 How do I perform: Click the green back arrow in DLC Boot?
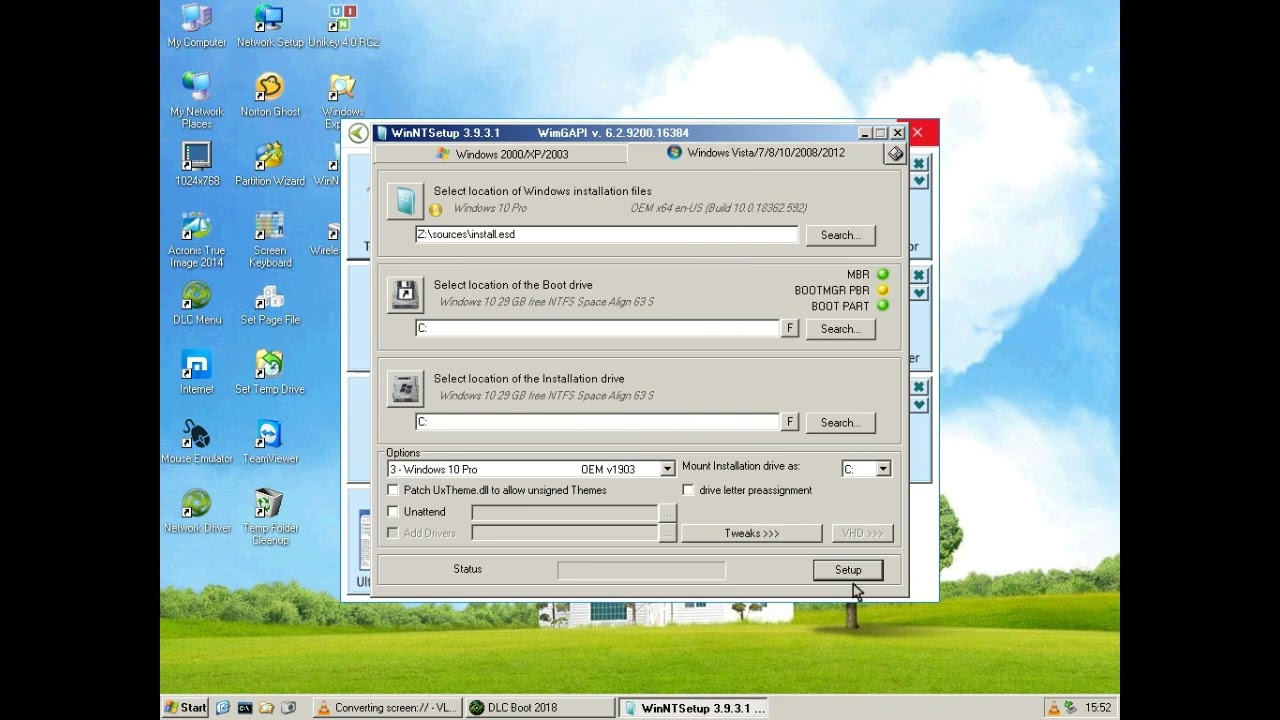[x=358, y=133]
